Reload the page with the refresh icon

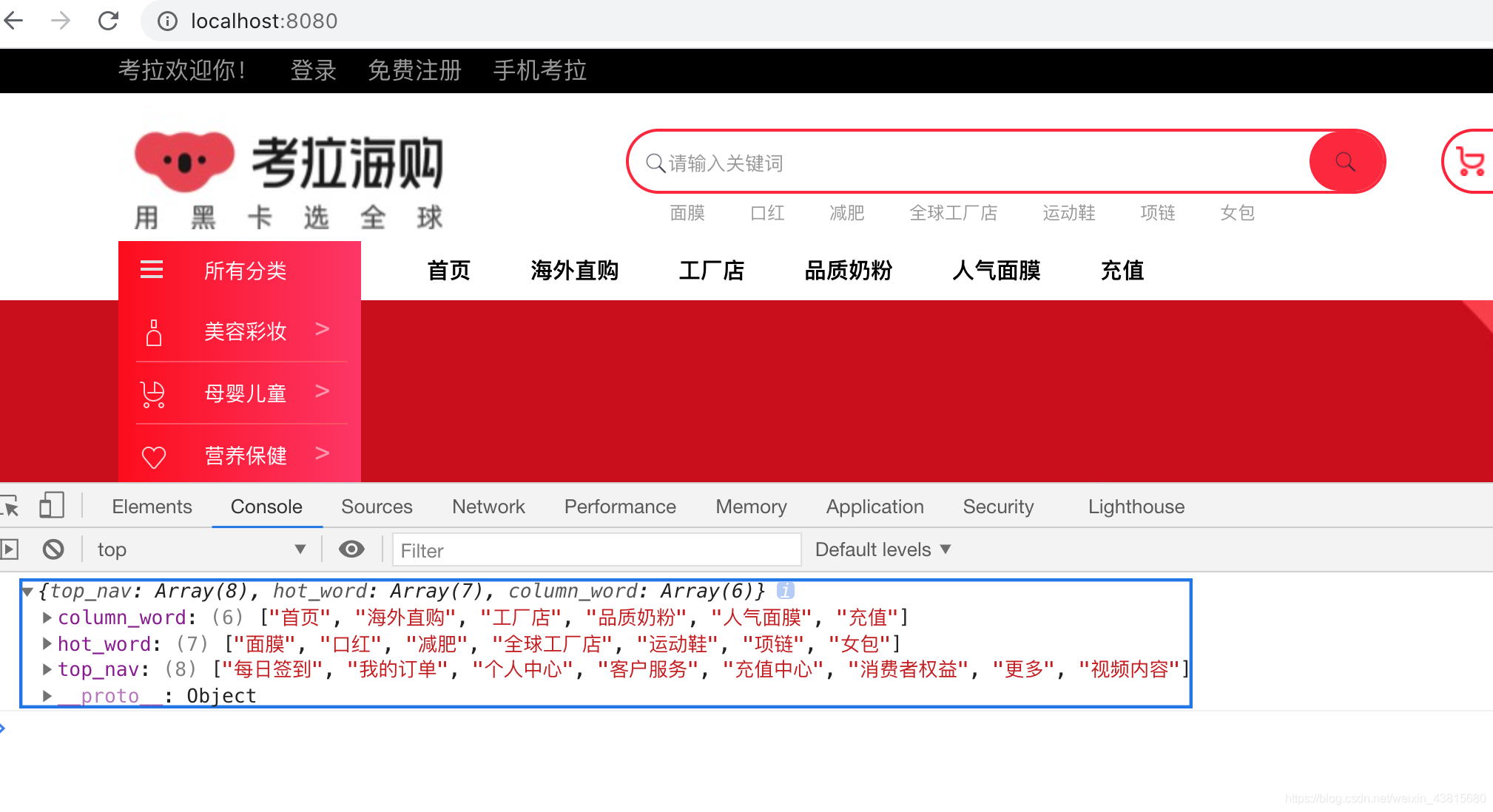pyautogui.click(x=109, y=21)
